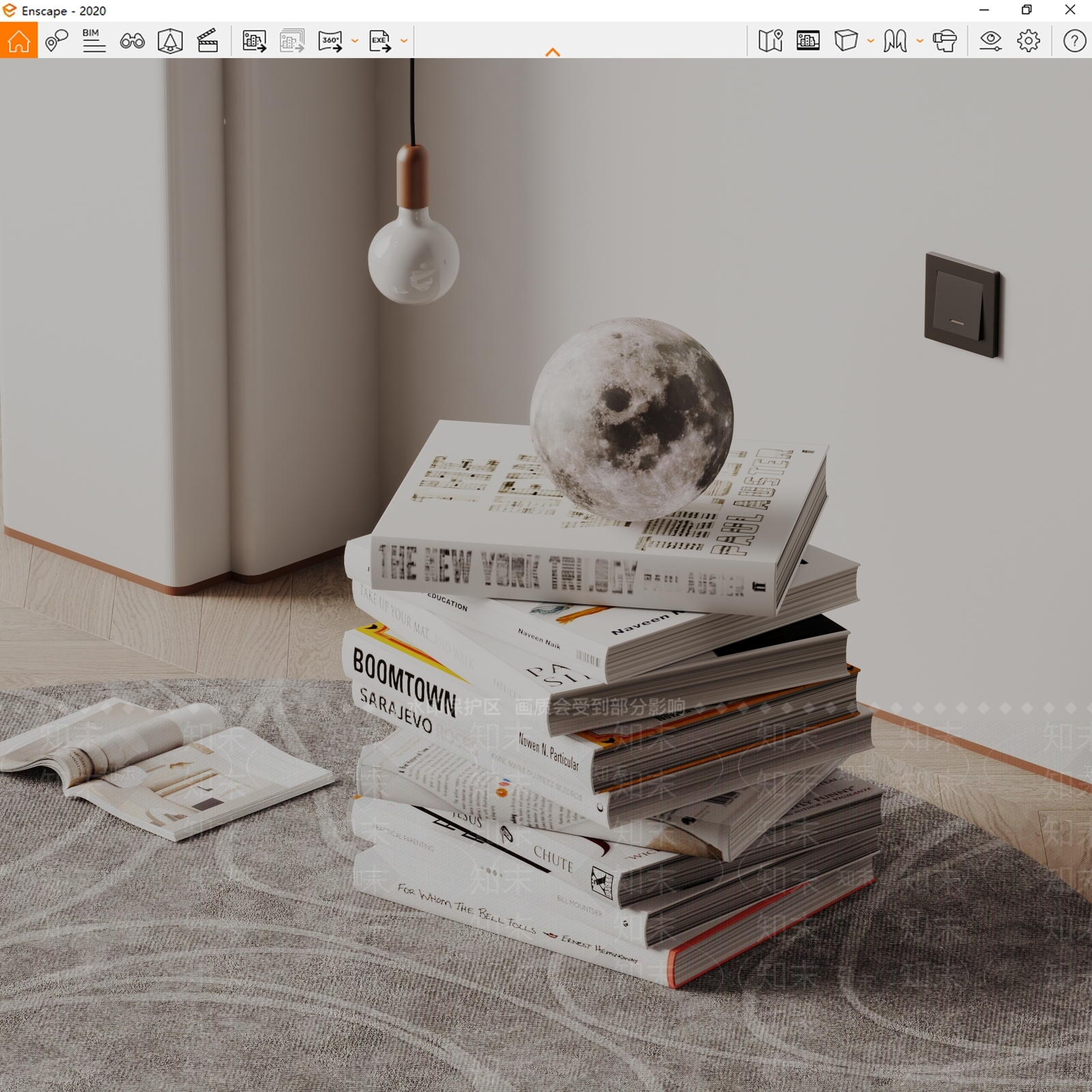Click the Batch Rendering icon
The image size is (1092, 1092).
(292, 41)
